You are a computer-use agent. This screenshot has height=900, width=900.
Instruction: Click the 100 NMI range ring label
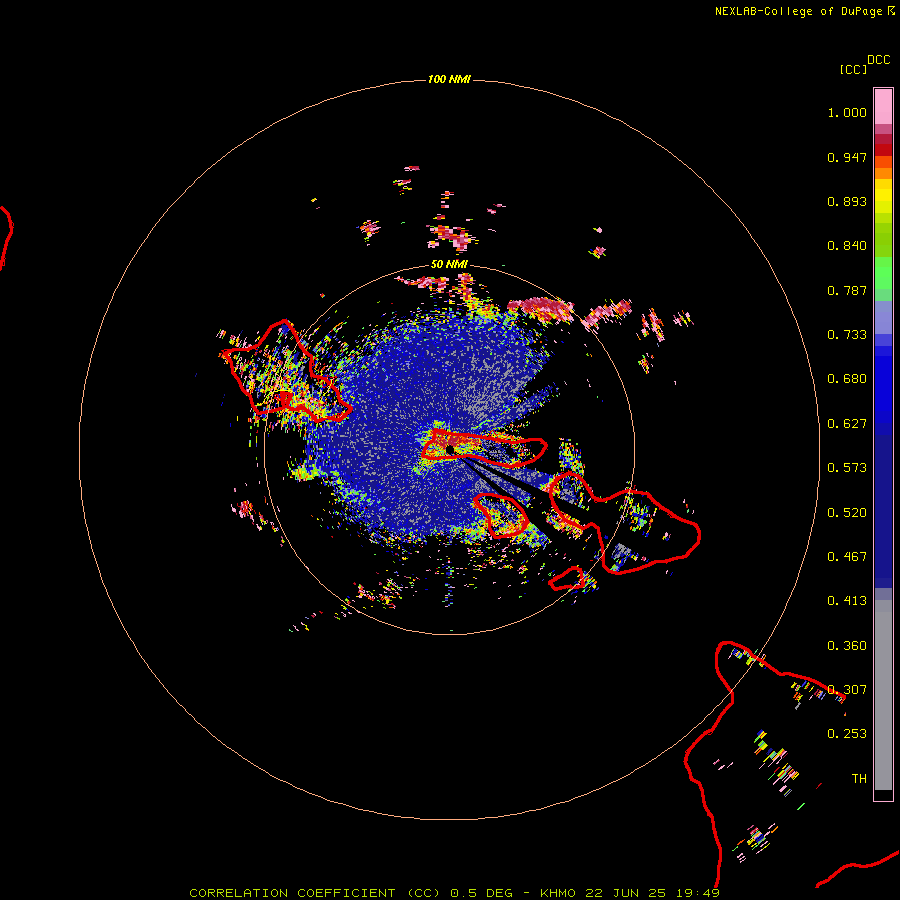click(x=449, y=79)
